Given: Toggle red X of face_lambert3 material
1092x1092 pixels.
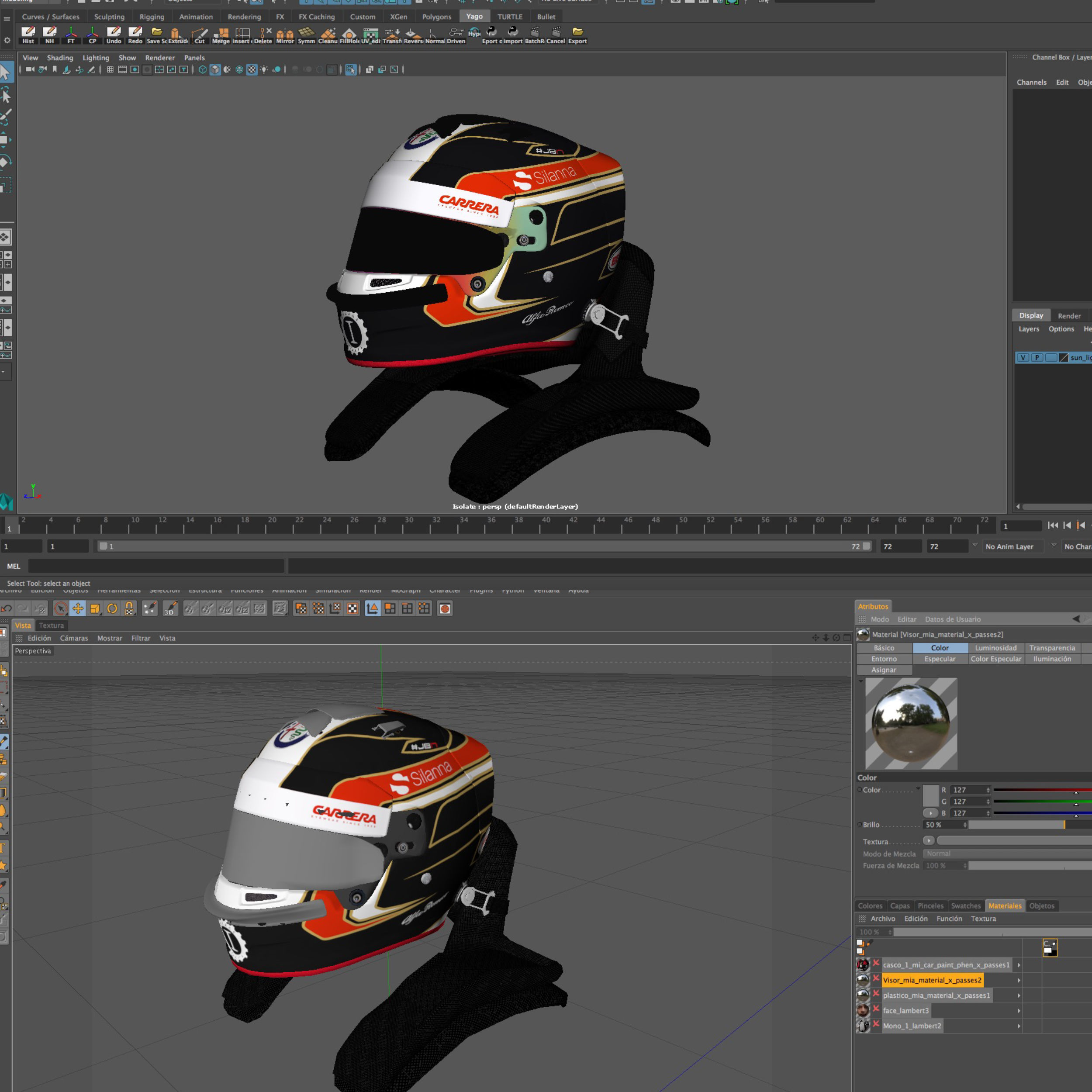Looking at the screenshot, I should (x=876, y=1009).
